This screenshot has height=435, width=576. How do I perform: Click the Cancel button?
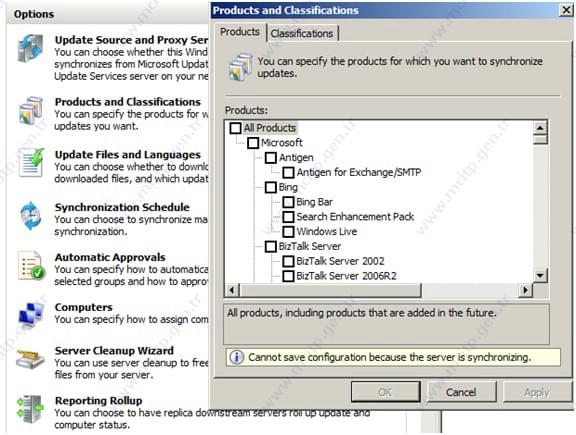461,392
